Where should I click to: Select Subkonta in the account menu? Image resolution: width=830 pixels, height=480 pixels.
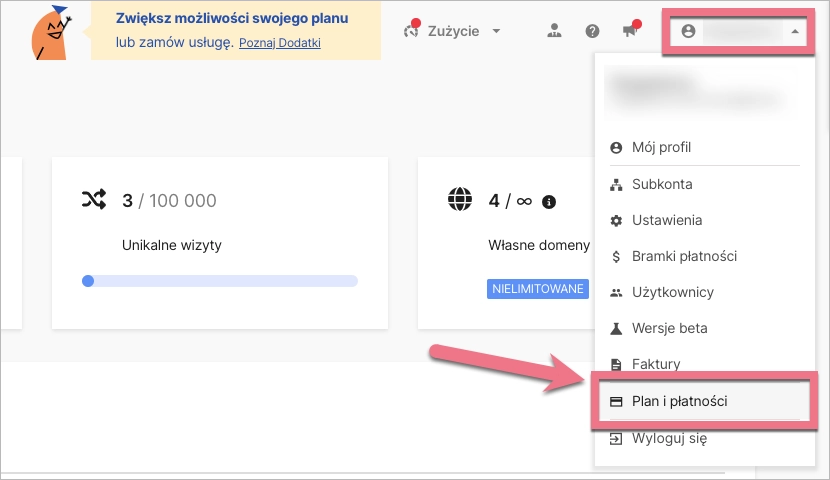click(x=662, y=184)
